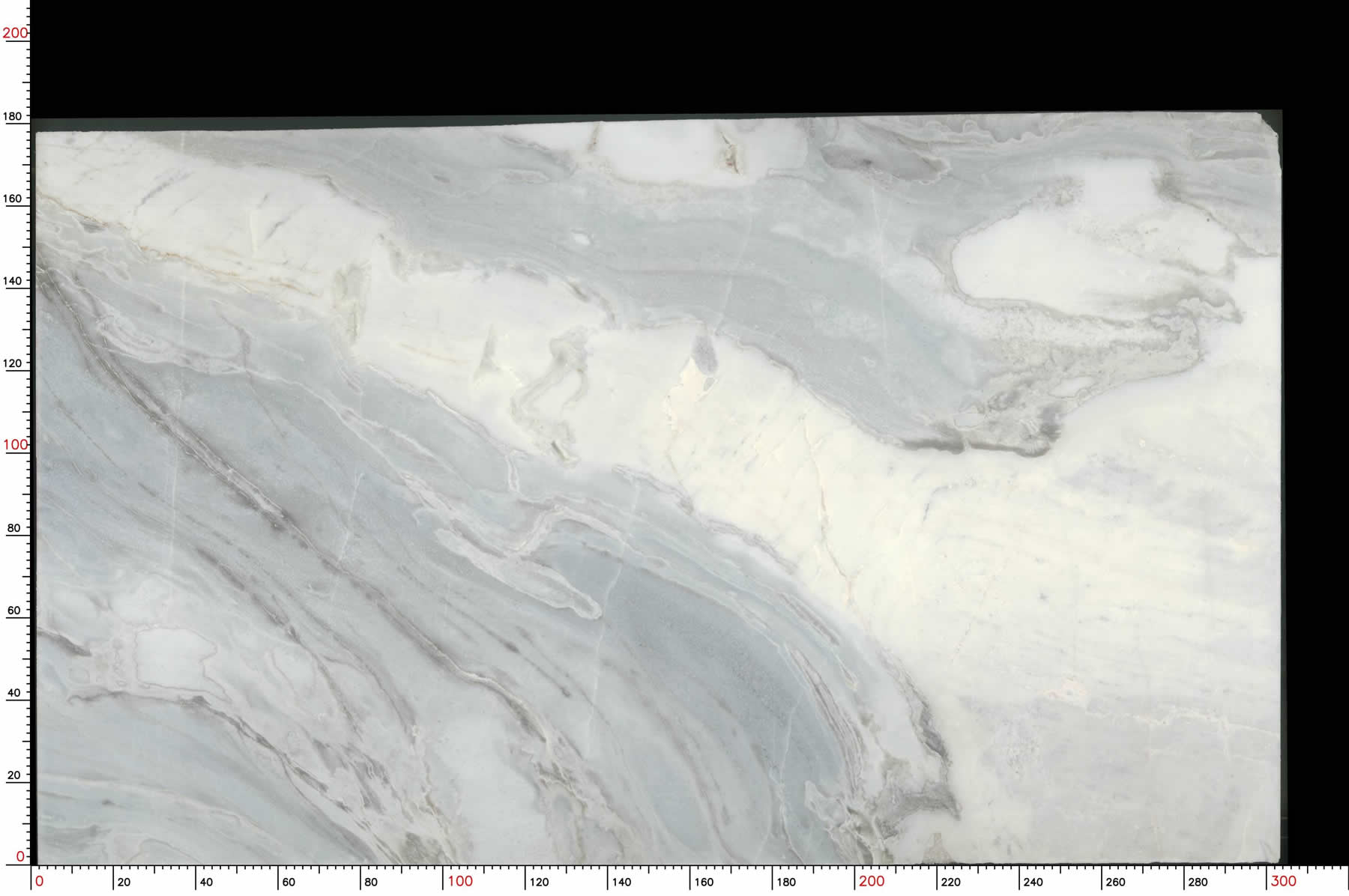Click the 60 label on the horizontal ruler
The height and width of the screenshot is (896, 1349).
[289, 883]
